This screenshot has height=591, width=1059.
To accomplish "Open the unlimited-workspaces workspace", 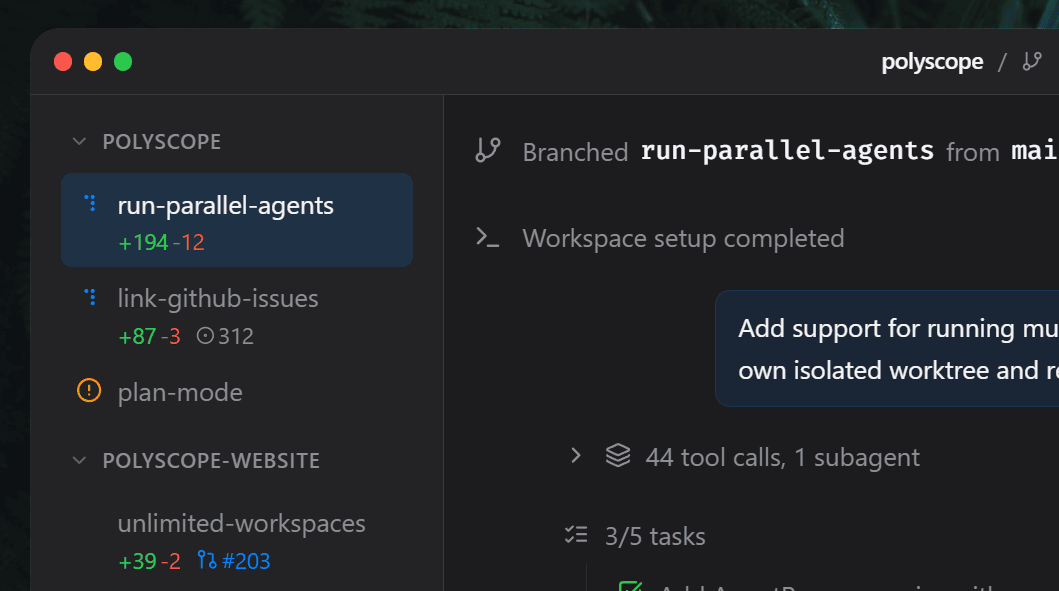I will 241,524.
